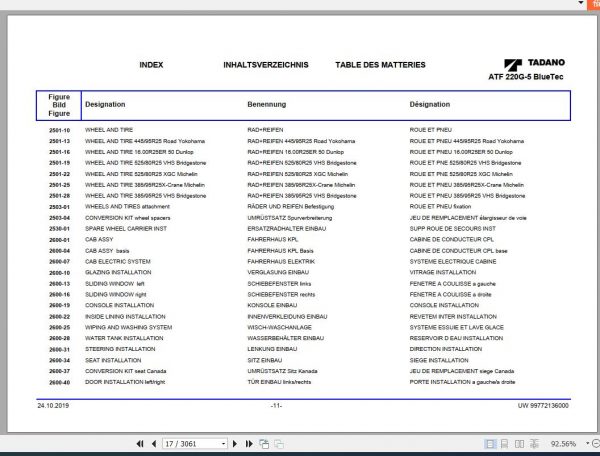Click the INHALTSVERZEICHNIS heading
This screenshot has width=600, height=456.
(x=266, y=65)
